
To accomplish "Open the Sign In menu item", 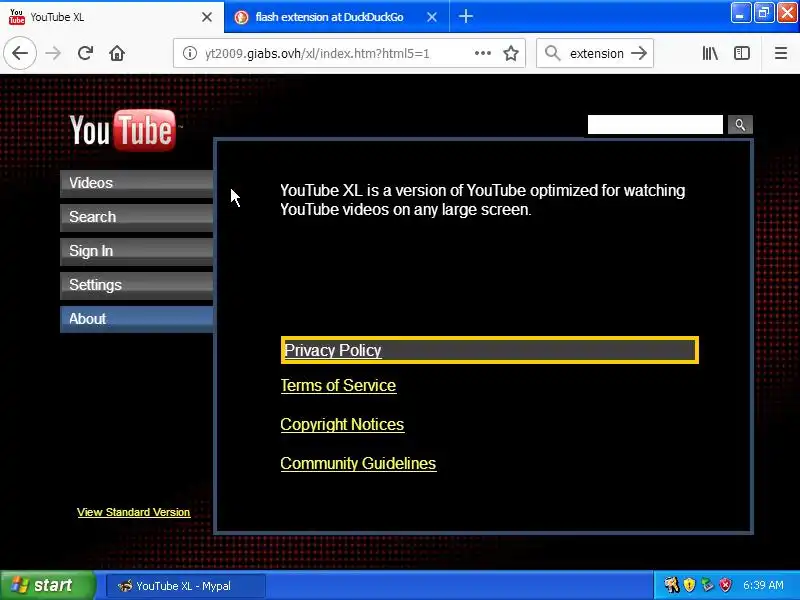I will [x=137, y=251].
